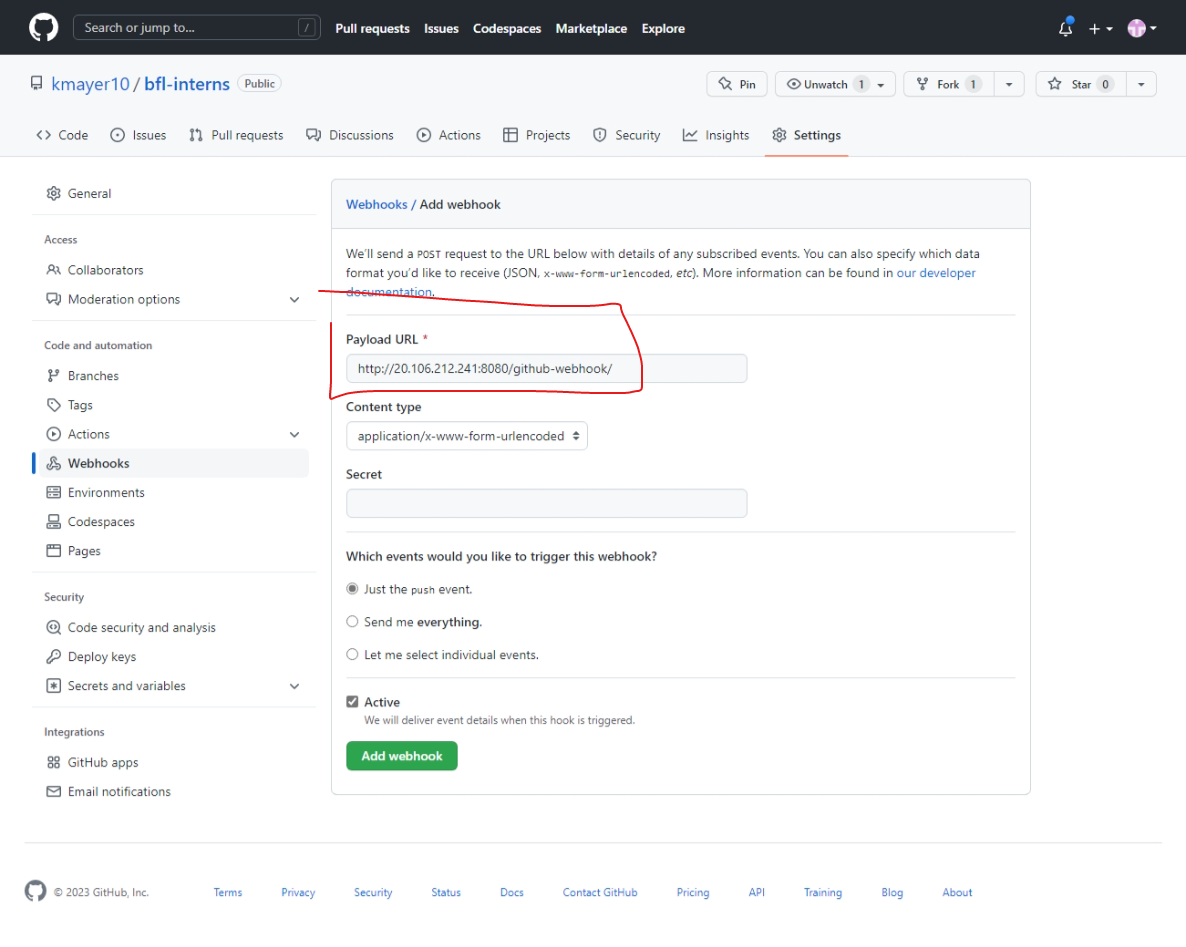This screenshot has width=1186, height=947.
Task: Open Deploy keys settings
Action: [x=102, y=656]
